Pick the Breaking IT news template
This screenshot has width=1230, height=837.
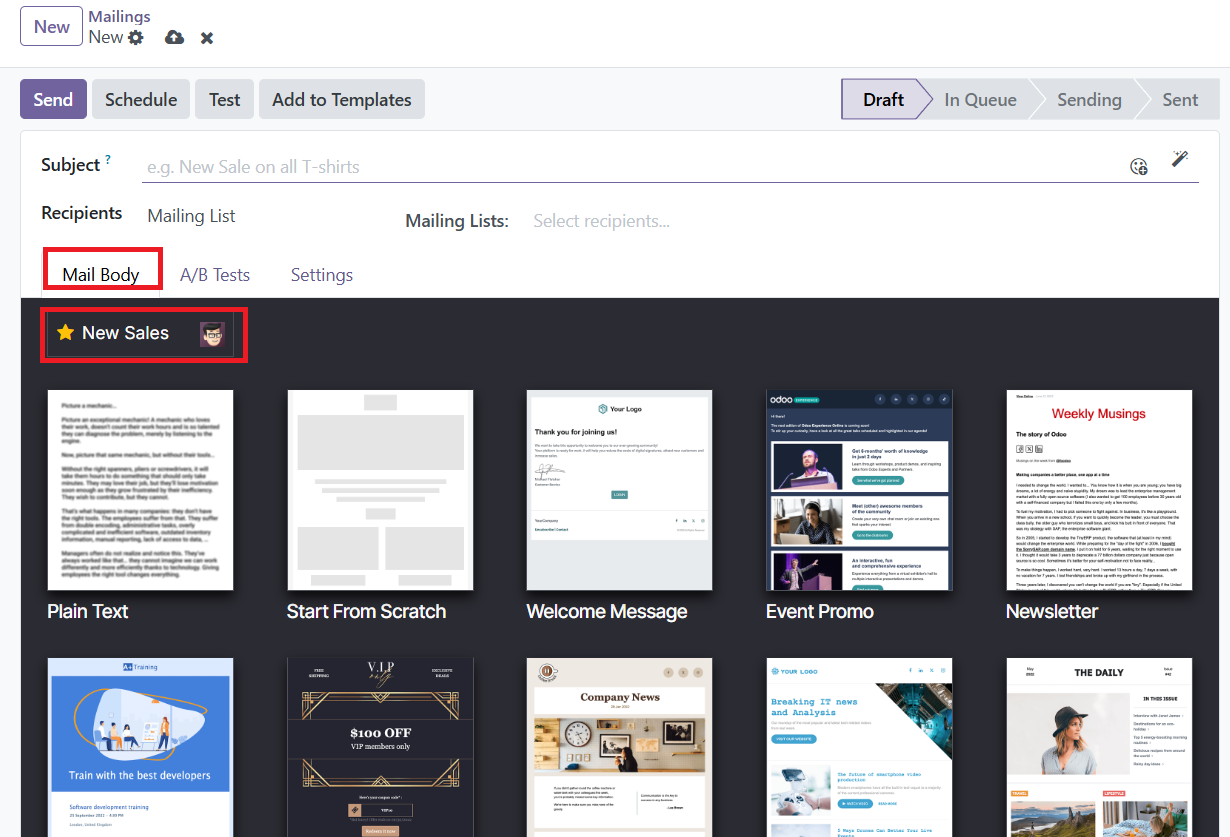click(x=859, y=747)
